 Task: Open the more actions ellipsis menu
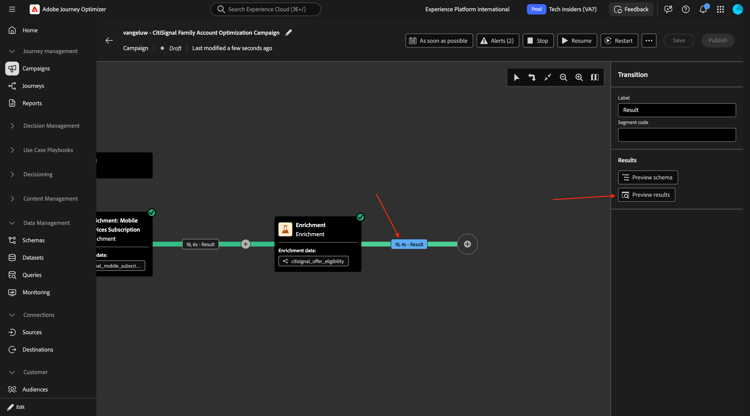click(649, 41)
